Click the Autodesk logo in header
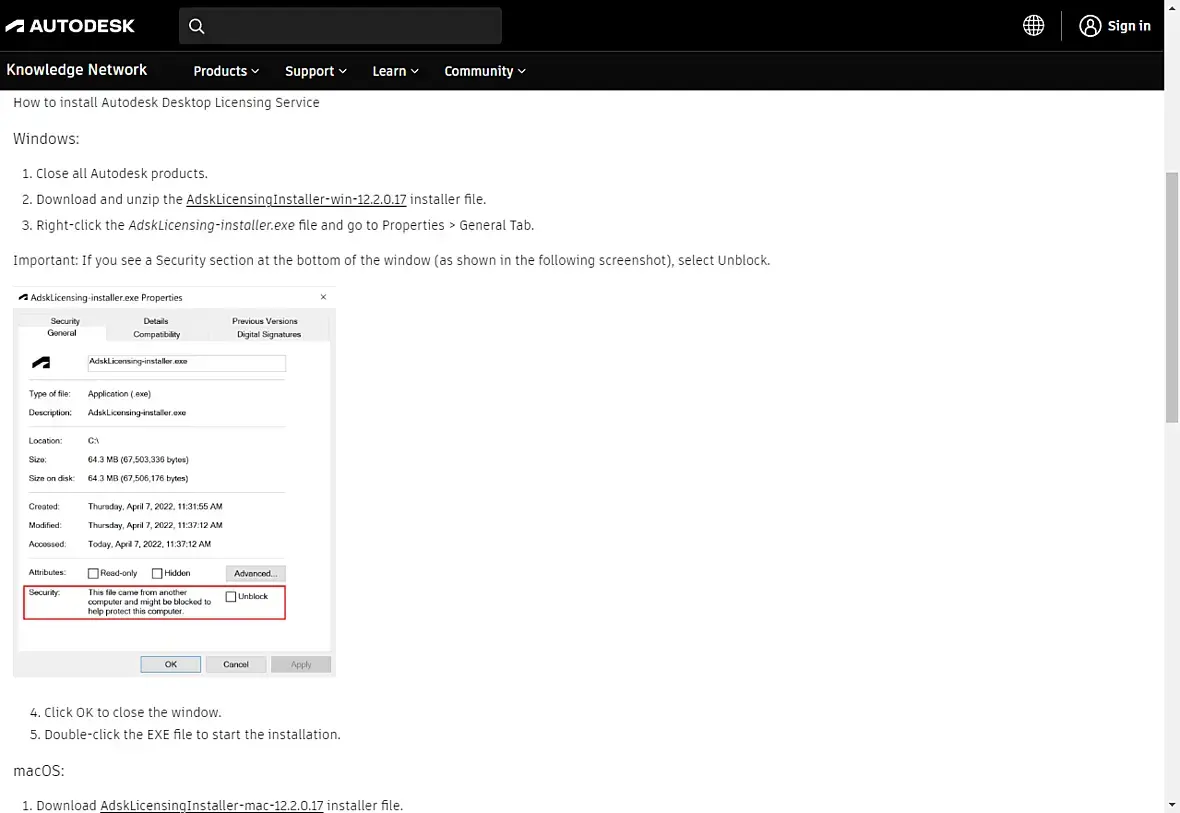1180x813 pixels. coord(70,26)
